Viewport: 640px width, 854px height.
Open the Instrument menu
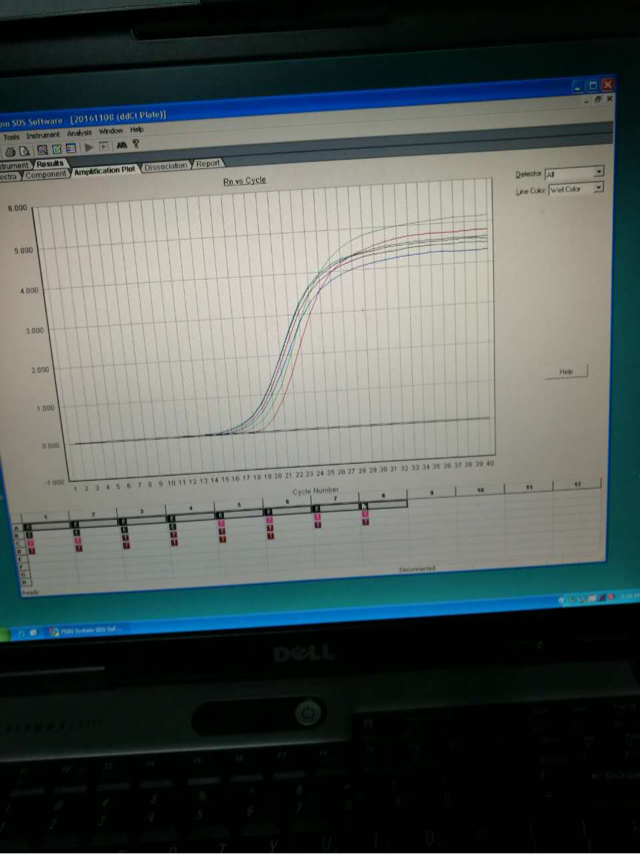click(x=43, y=135)
